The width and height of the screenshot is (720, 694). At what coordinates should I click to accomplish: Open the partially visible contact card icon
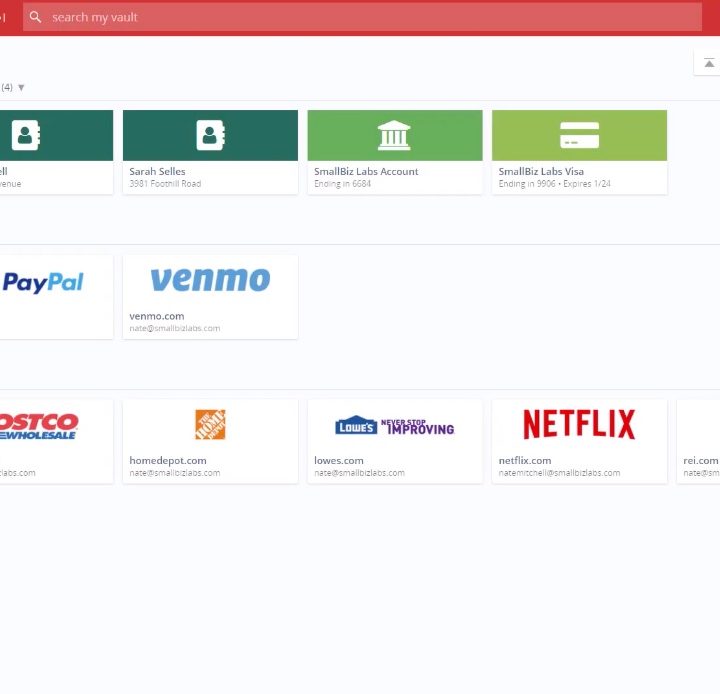[x=26, y=135]
